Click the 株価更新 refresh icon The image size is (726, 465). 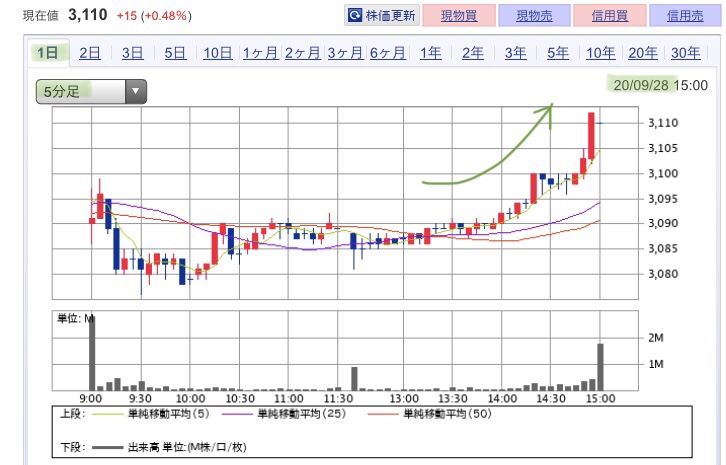tap(355, 15)
